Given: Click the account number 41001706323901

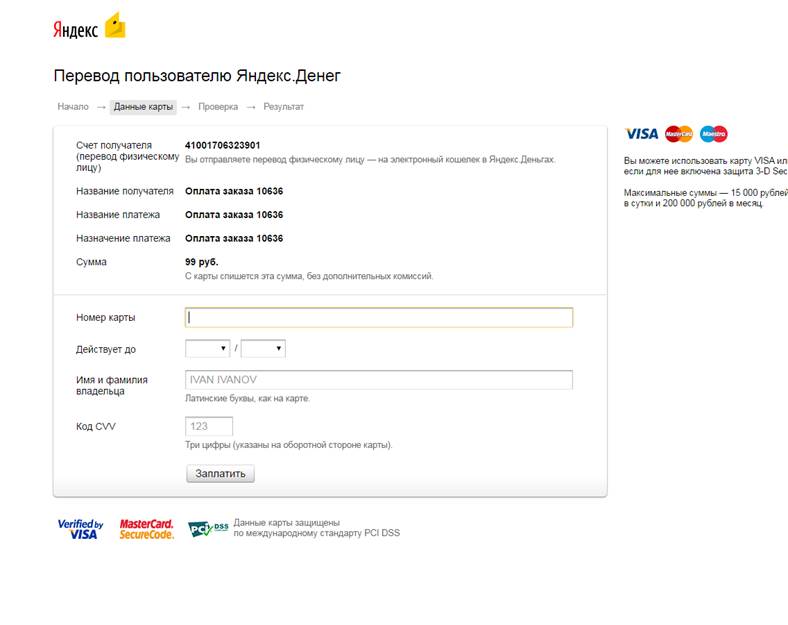Looking at the screenshot, I should pos(223,145).
